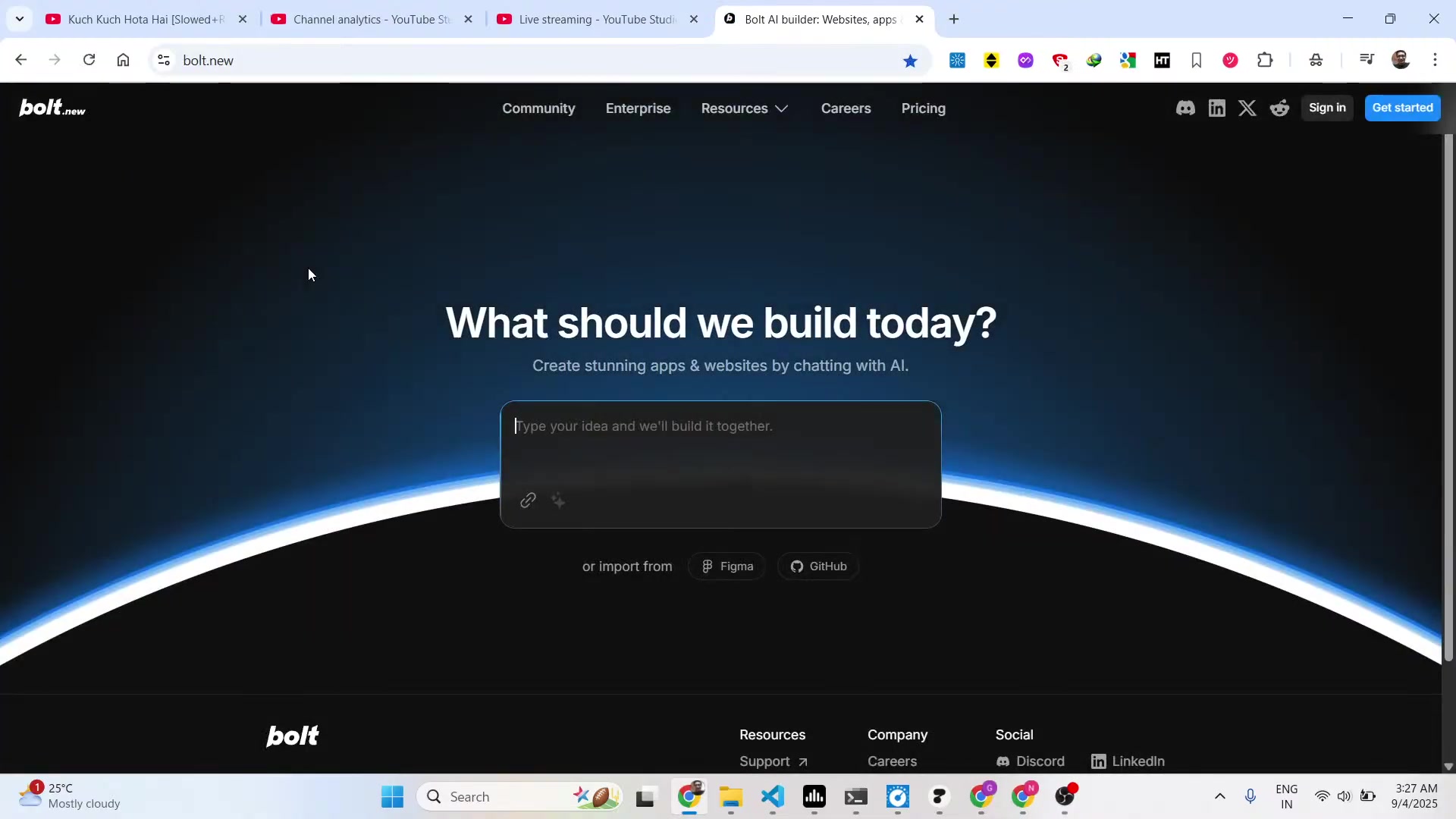The width and height of the screenshot is (1456, 819).
Task: Open the yellow diamond extension icon
Action: pyautogui.click(x=991, y=60)
